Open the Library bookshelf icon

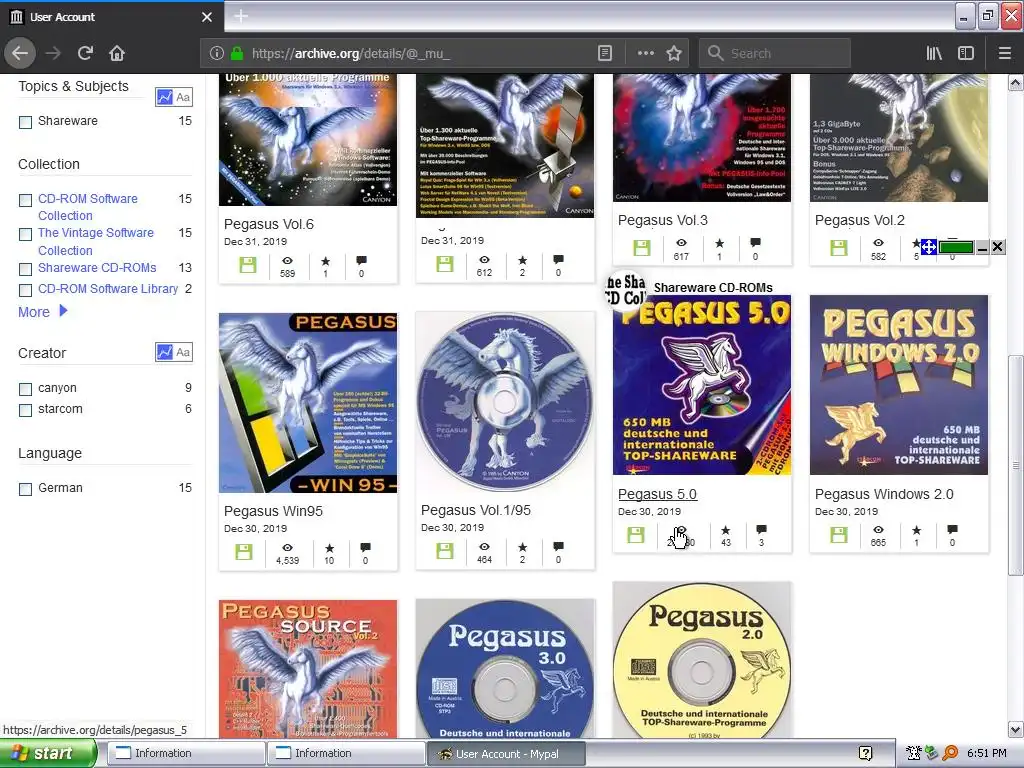pyautogui.click(x=934, y=53)
